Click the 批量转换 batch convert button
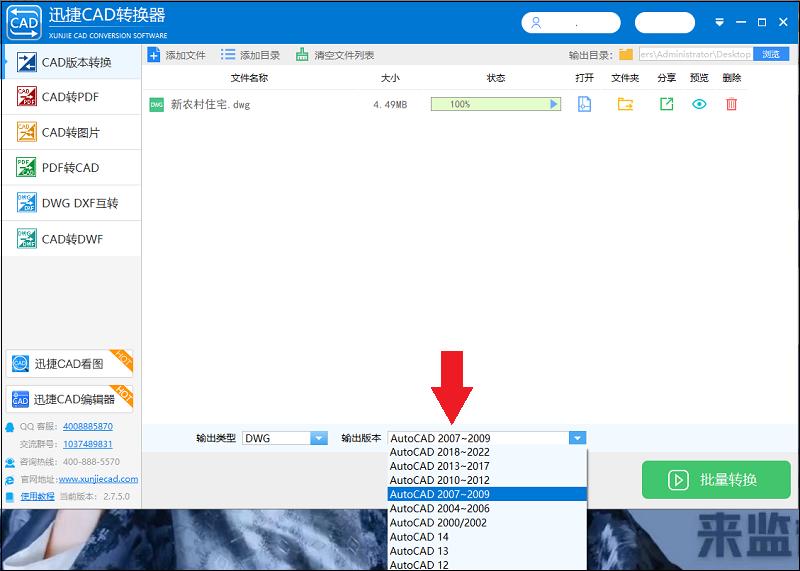The image size is (800, 571). (716, 480)
